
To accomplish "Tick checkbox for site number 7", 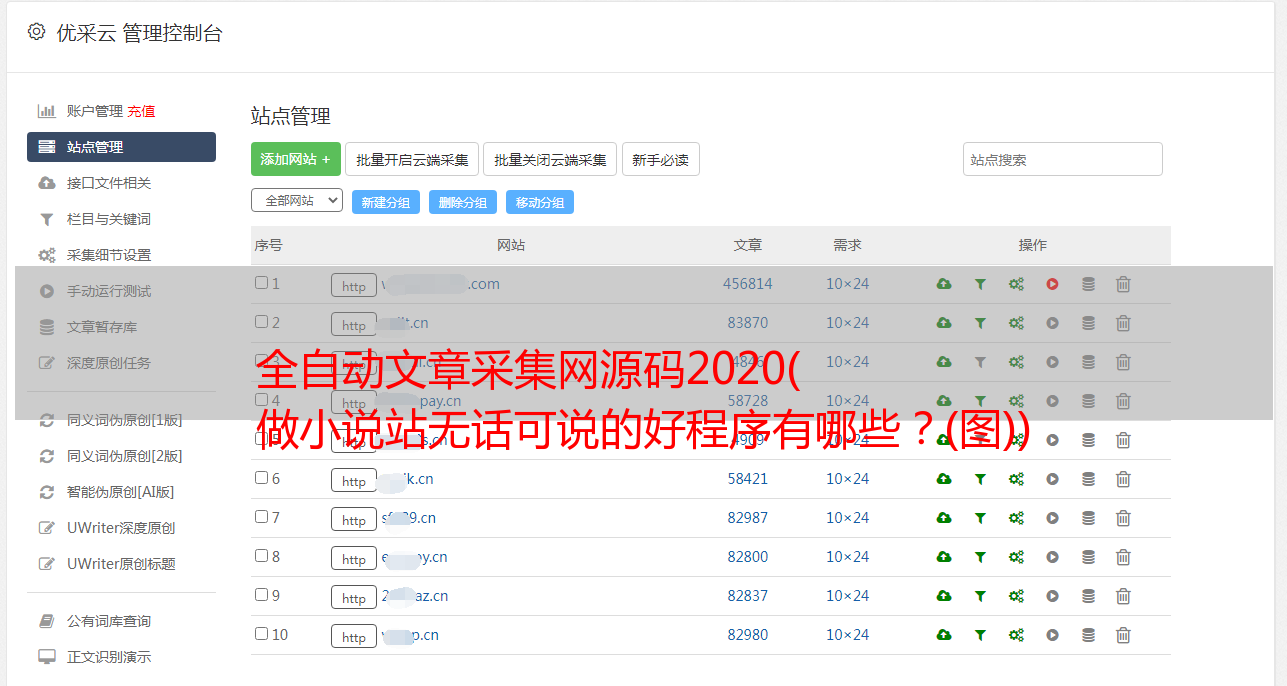I will (x=261, y=517).
